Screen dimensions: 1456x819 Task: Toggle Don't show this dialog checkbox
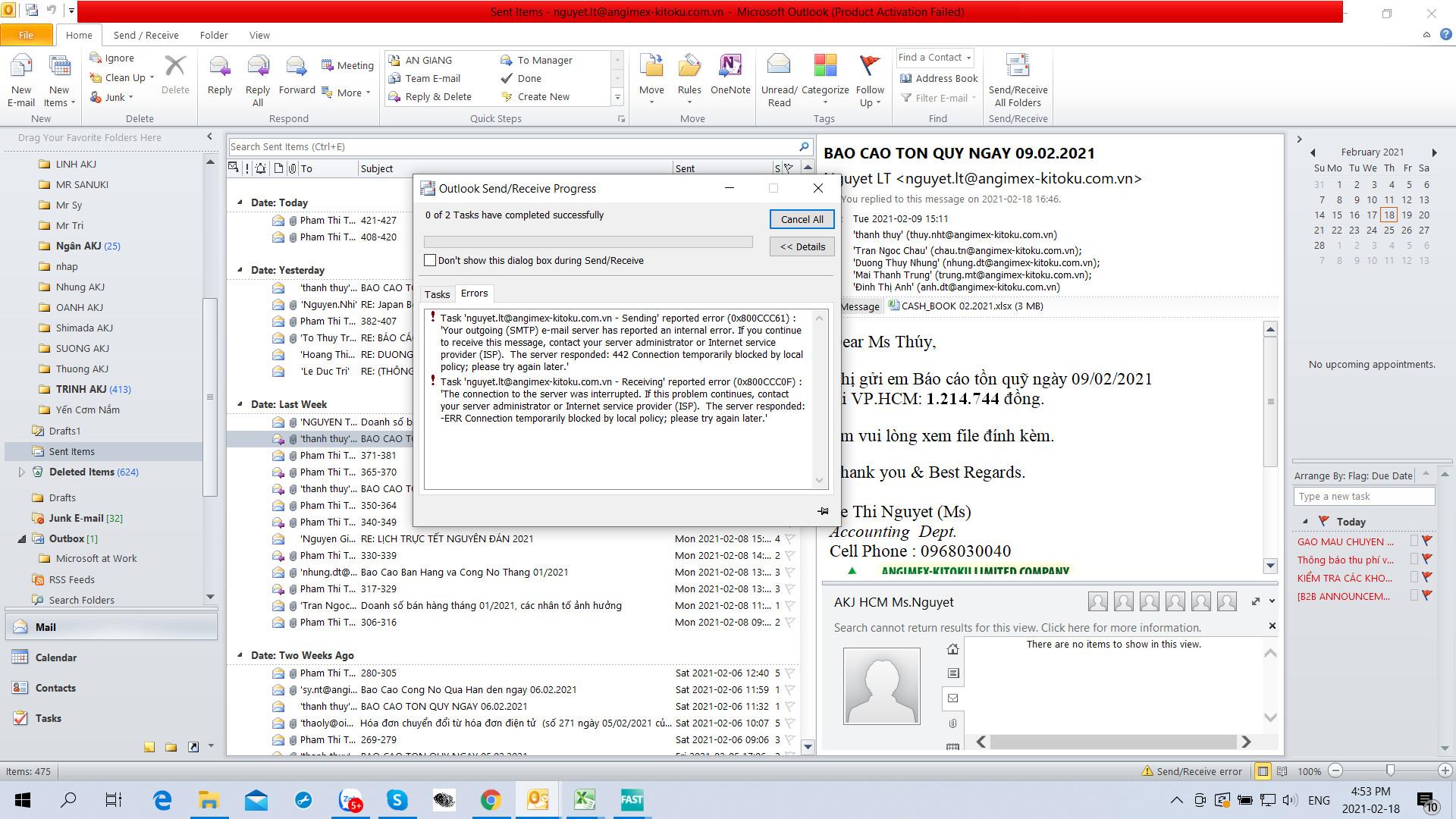tap(431, 260)
